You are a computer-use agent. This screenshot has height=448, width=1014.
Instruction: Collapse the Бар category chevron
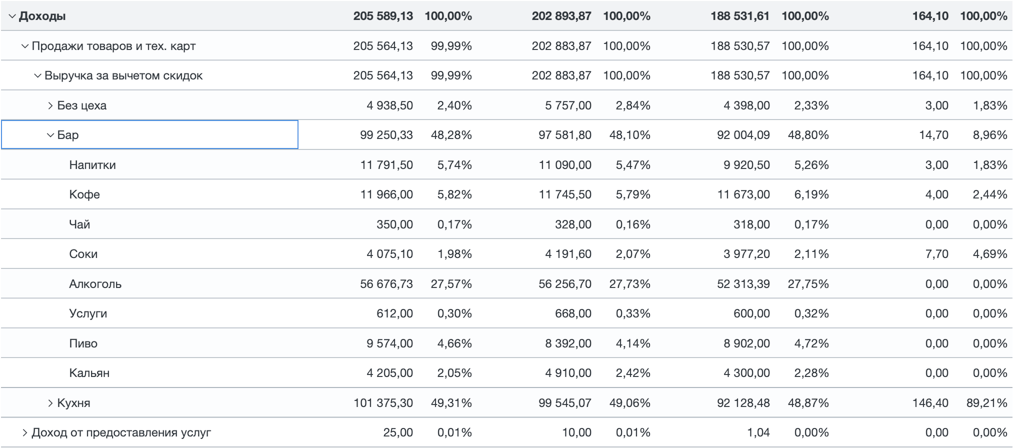(51, 135)
